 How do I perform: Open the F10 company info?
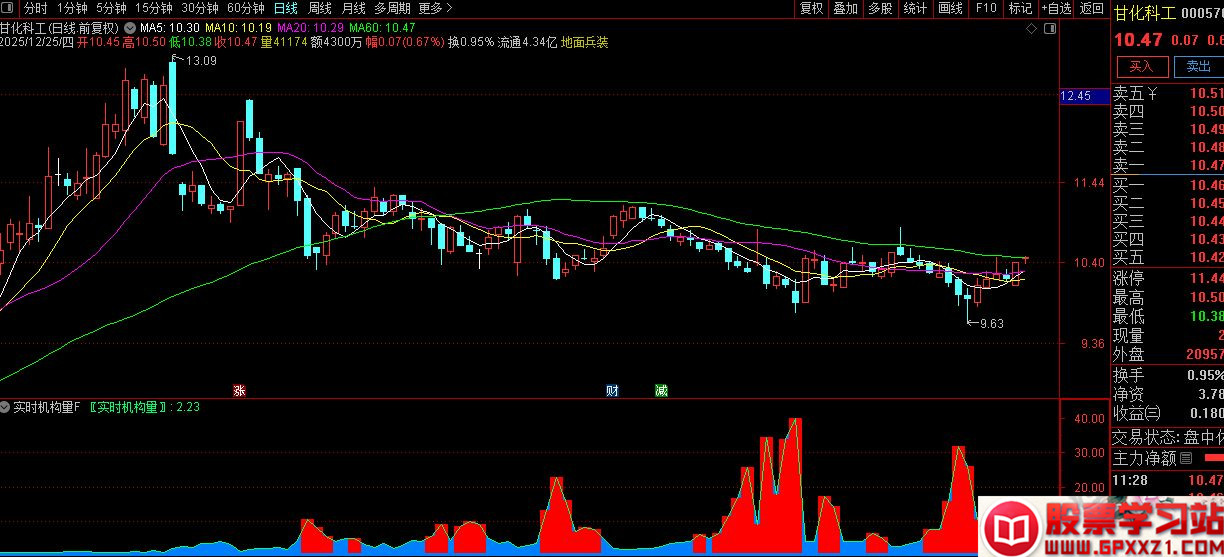tap(986, 8)
